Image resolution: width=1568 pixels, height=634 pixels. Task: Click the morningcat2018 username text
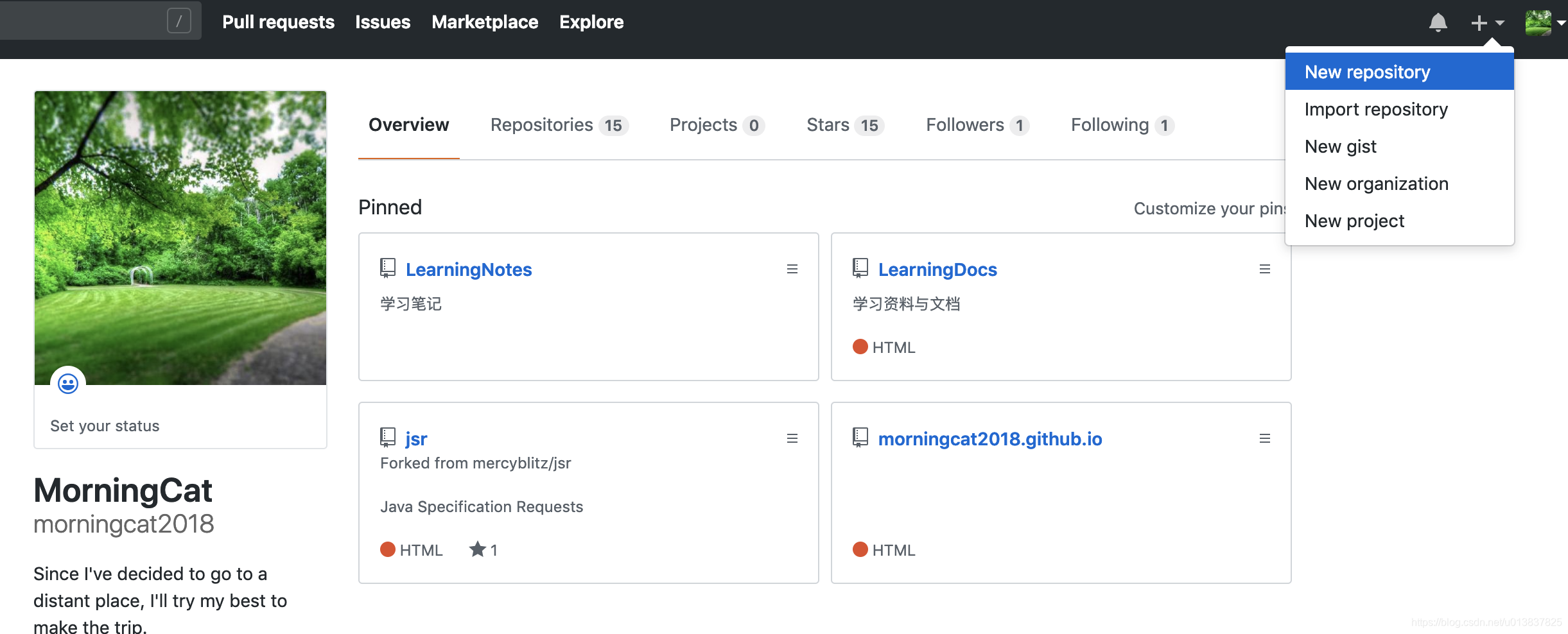point(124,524)
